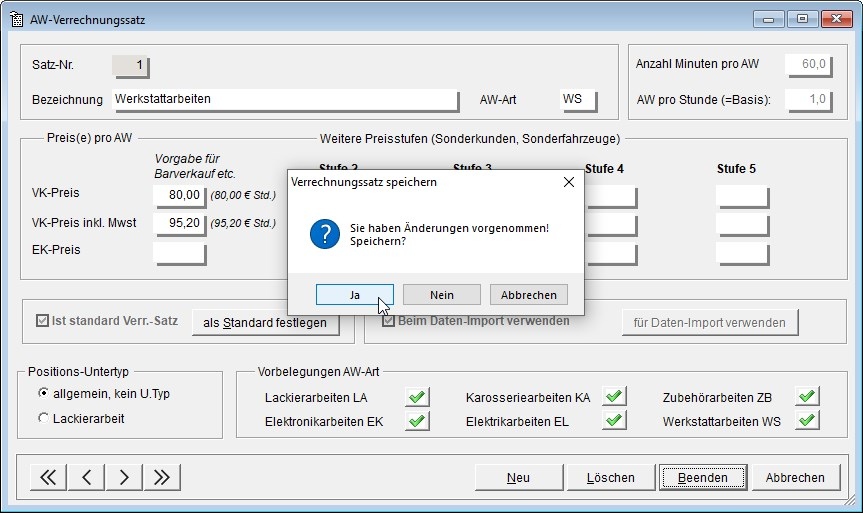Click 'Vorgabe für Barverkauf etc.' text

click(x=195, y=166)
